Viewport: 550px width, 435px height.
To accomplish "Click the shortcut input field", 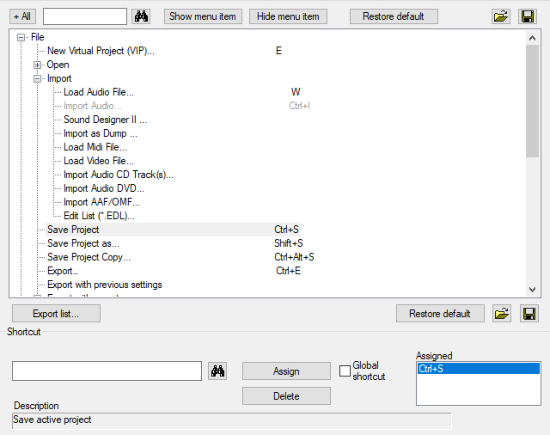I will click(107, 371).
